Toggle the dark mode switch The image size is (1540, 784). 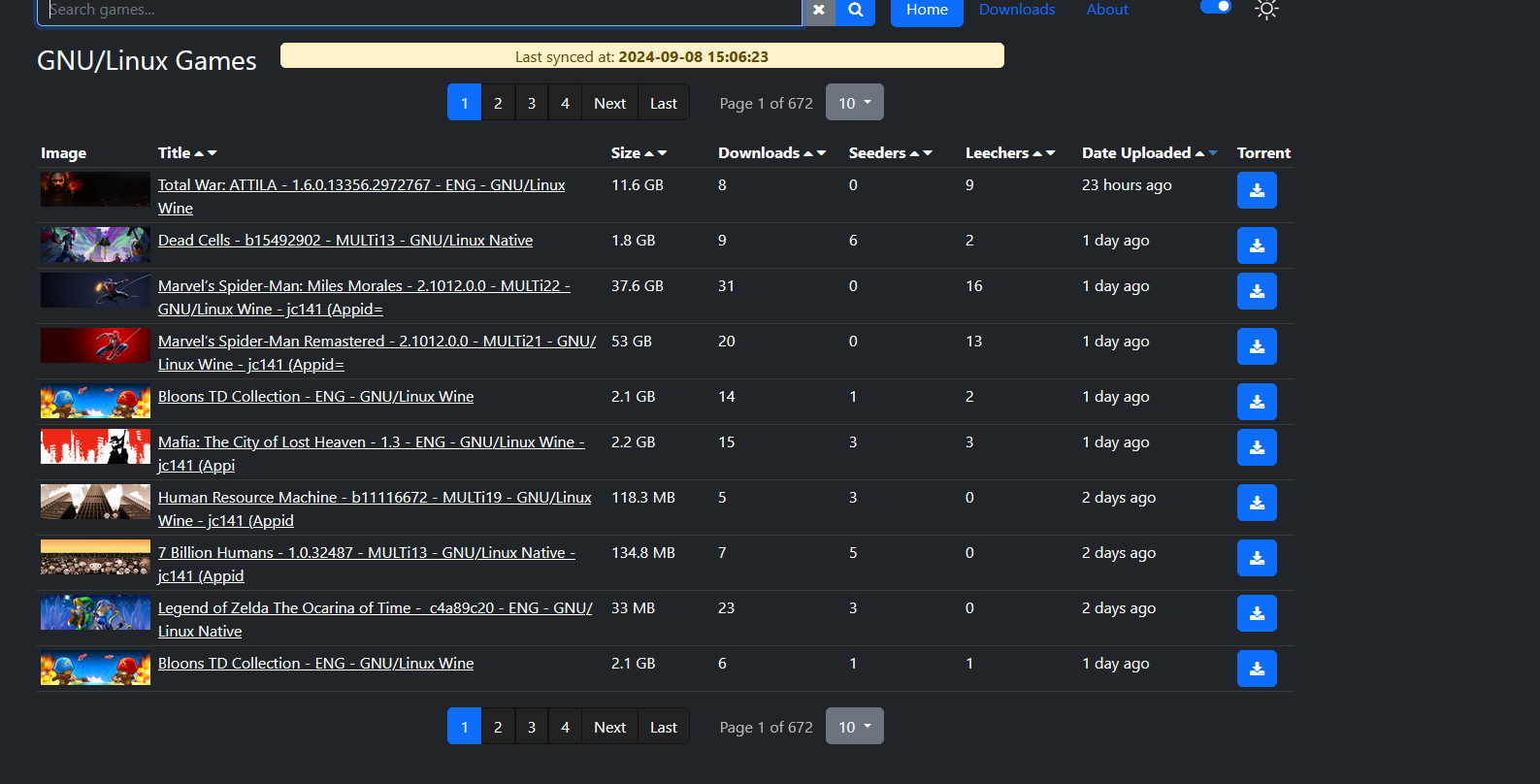[1216, 7]
